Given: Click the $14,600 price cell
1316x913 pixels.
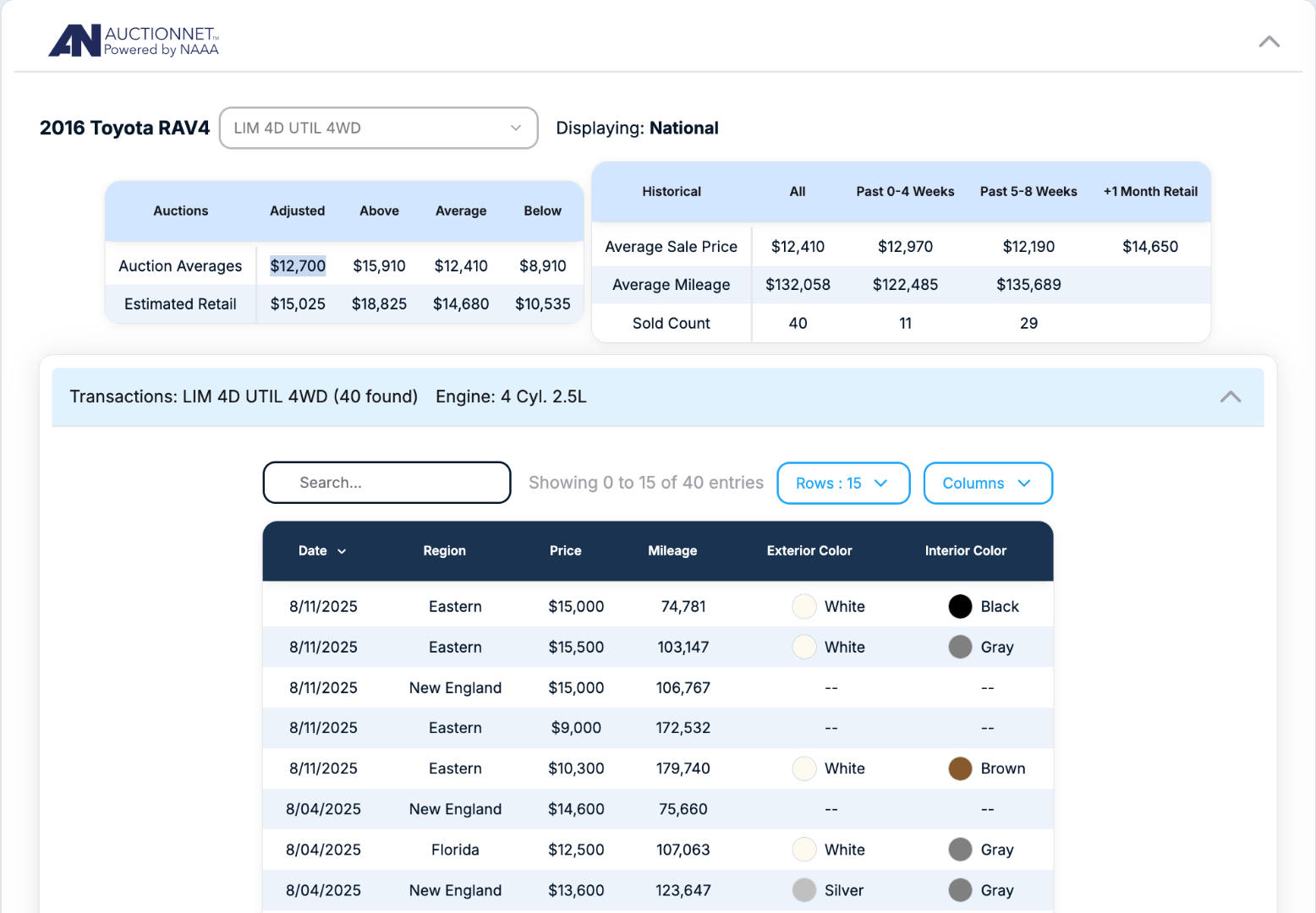Looking at the screenshot, I should (576, 809).
